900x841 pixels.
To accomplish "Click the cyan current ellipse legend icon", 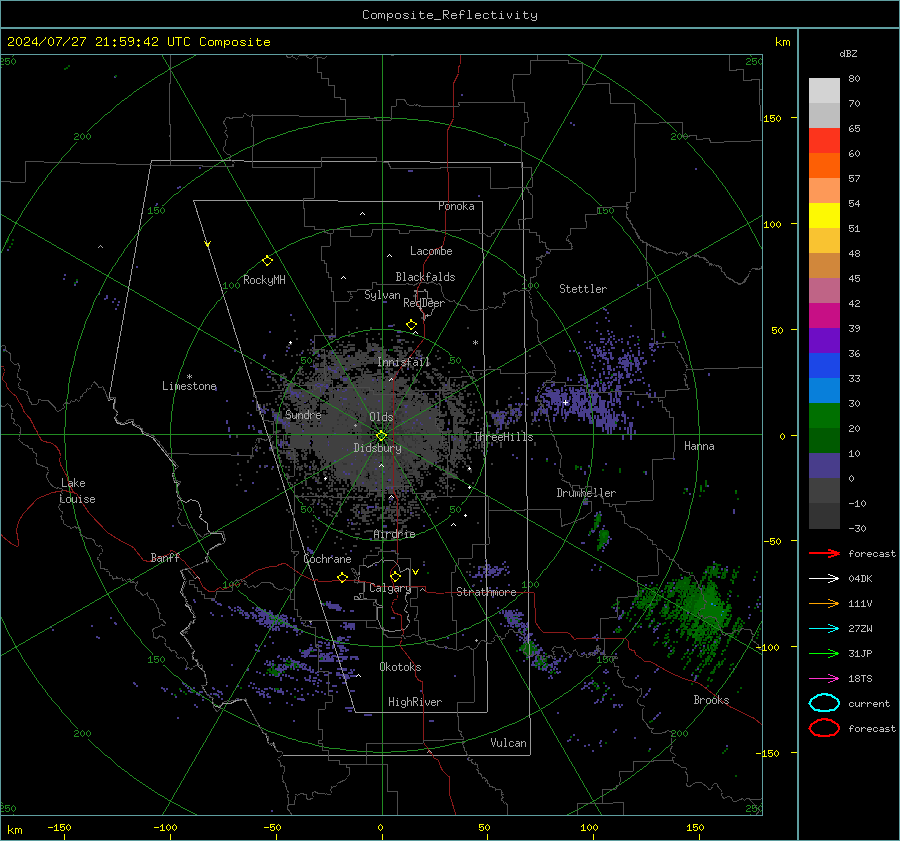I will (824, 703).
